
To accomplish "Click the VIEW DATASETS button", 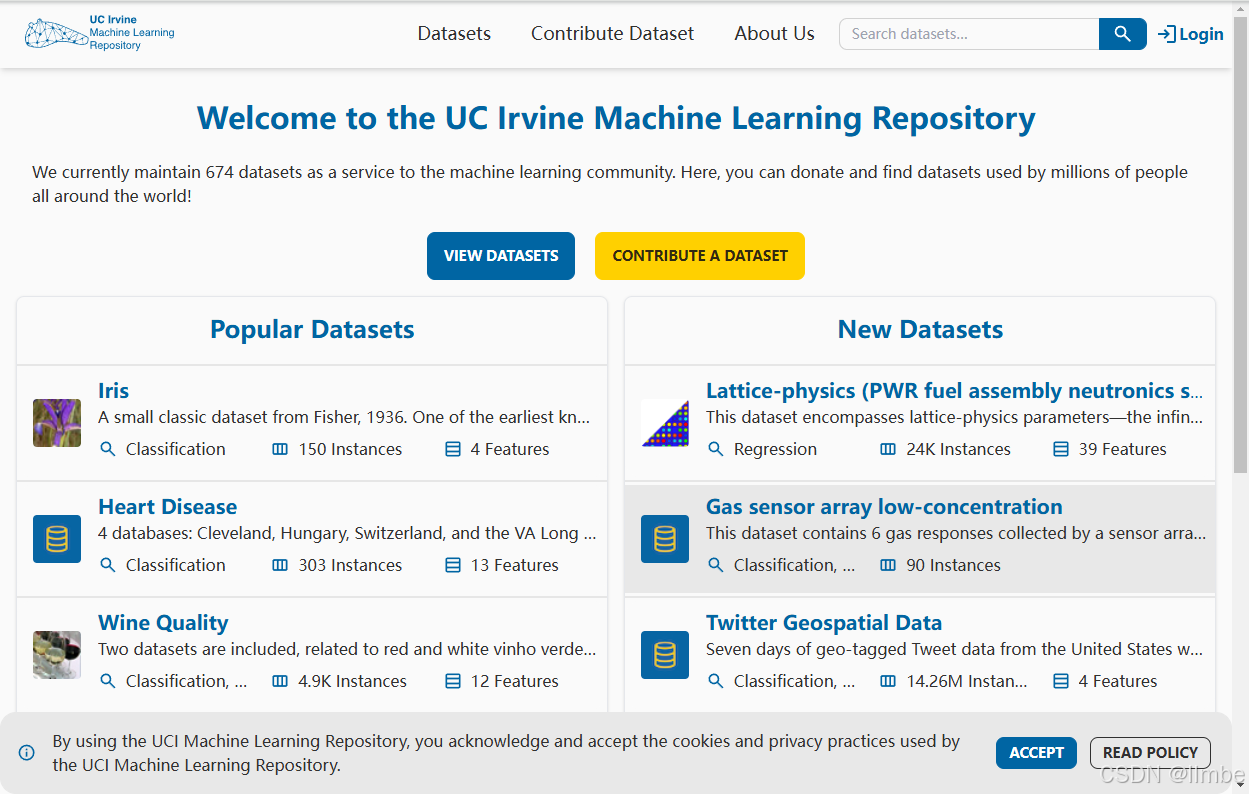I will [501, 256].
